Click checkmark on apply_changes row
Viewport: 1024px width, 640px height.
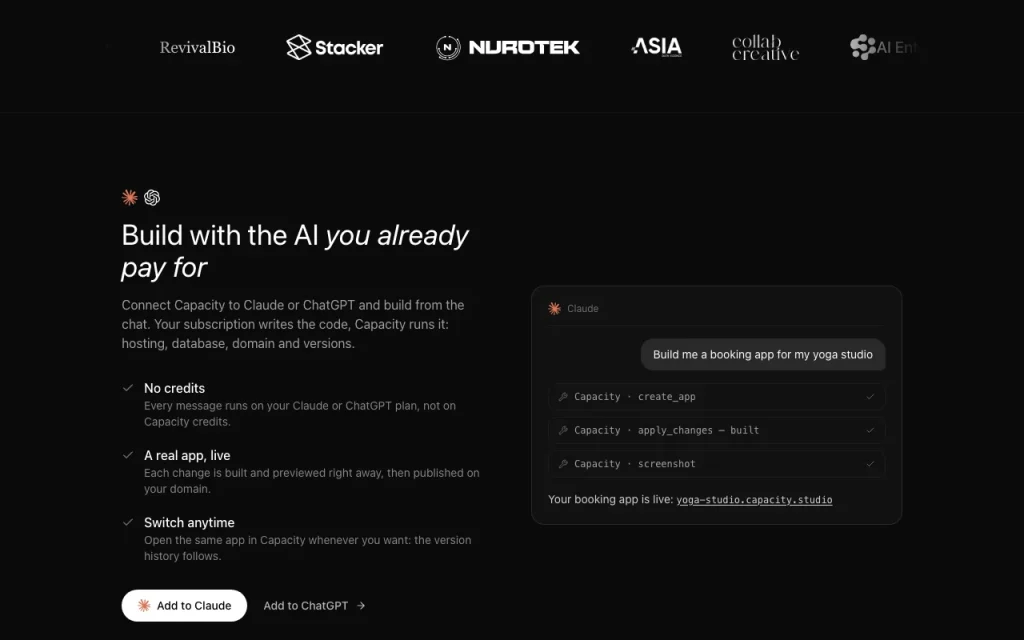click(x=870, y=430)
